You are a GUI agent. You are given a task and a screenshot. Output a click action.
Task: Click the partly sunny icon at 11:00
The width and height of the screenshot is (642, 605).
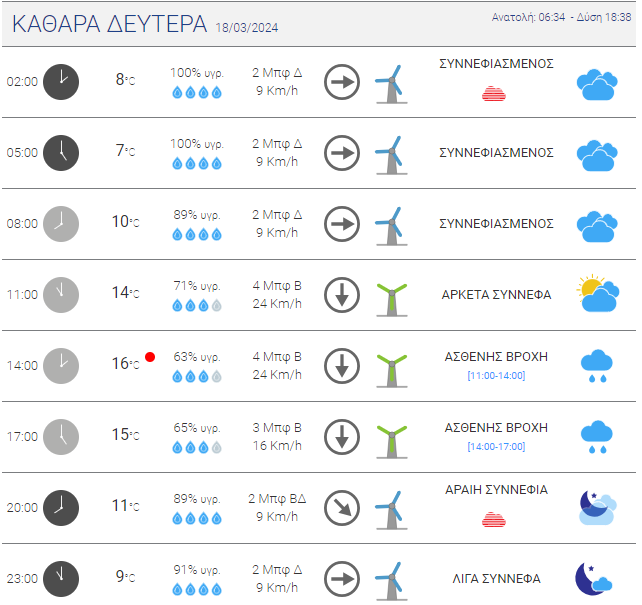(597, 295)
